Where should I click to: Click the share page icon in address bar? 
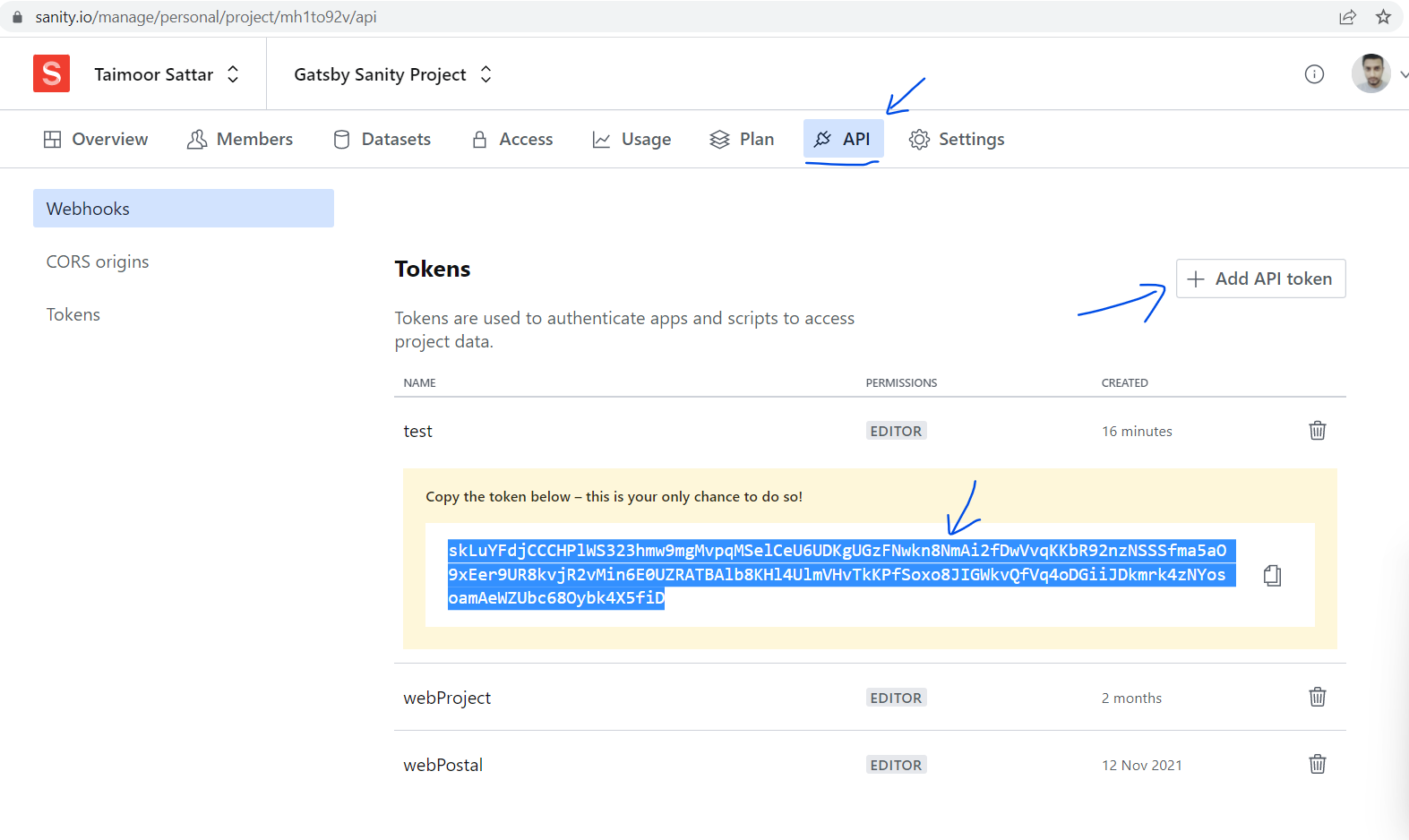pyautogui.click(x=1347, y=17)
